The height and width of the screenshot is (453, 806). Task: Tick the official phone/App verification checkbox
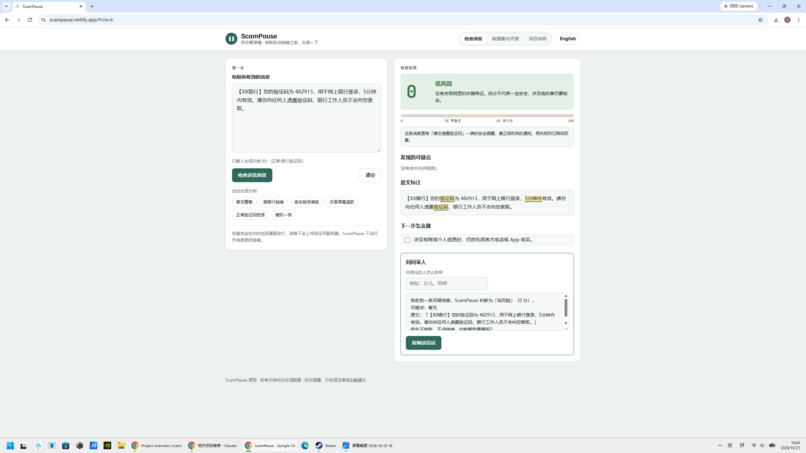407,240
